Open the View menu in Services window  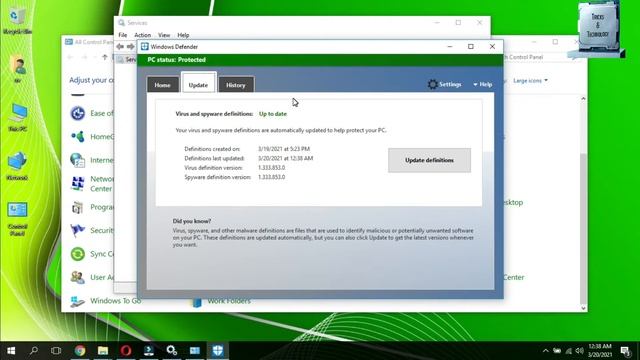point(164,35)
